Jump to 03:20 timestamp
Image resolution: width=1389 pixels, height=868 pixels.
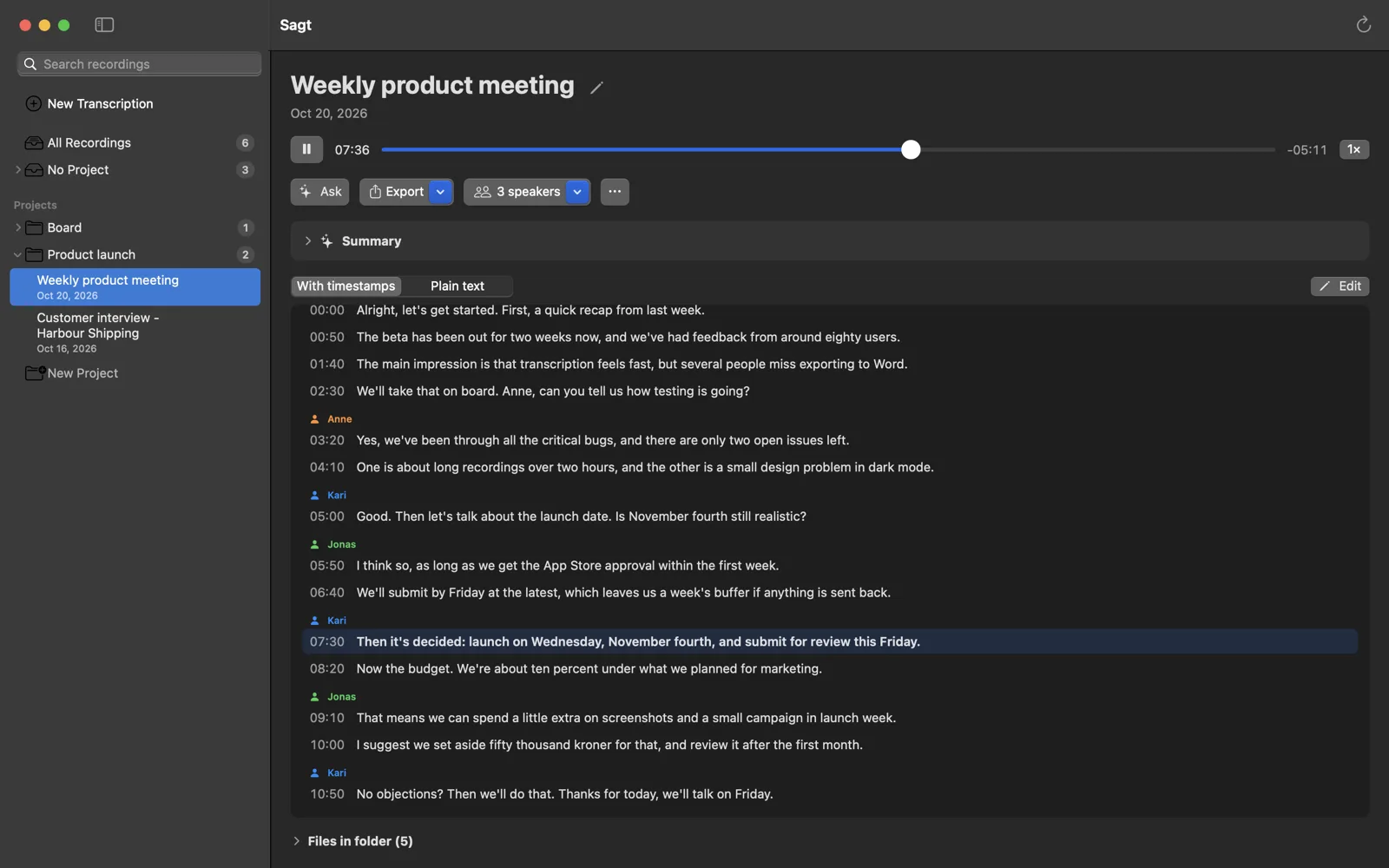click(x=327, y=441)
